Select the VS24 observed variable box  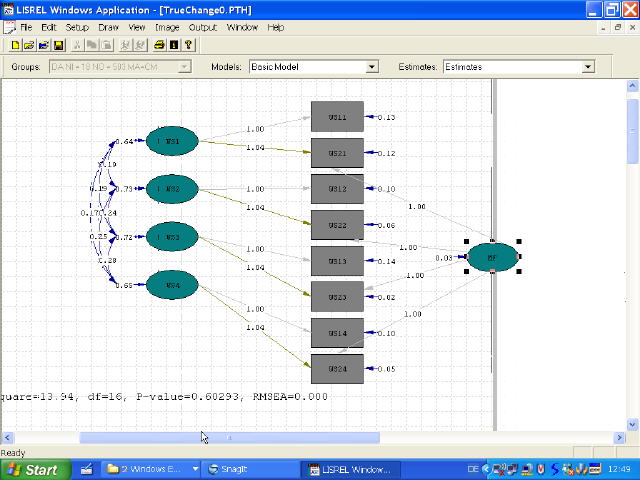pyautogui.click(x=337, y=368)
